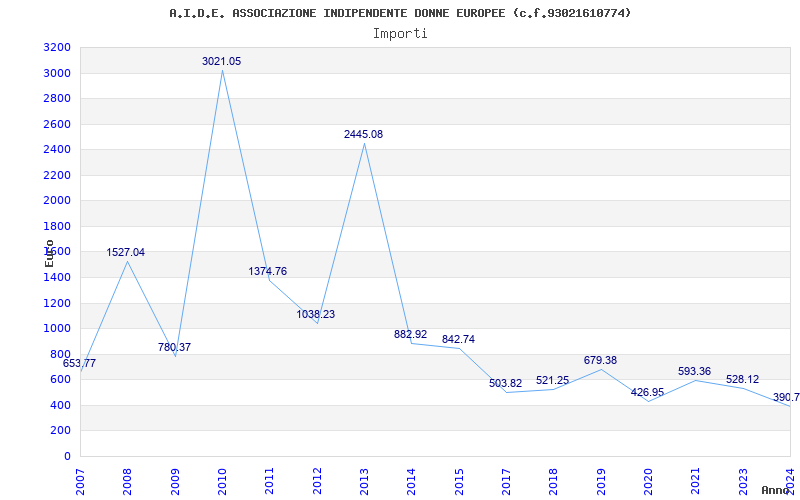This screenshot has height=500, width=800.
Task: Click the 3200 y-axis tick label
Action: (58, 48)
